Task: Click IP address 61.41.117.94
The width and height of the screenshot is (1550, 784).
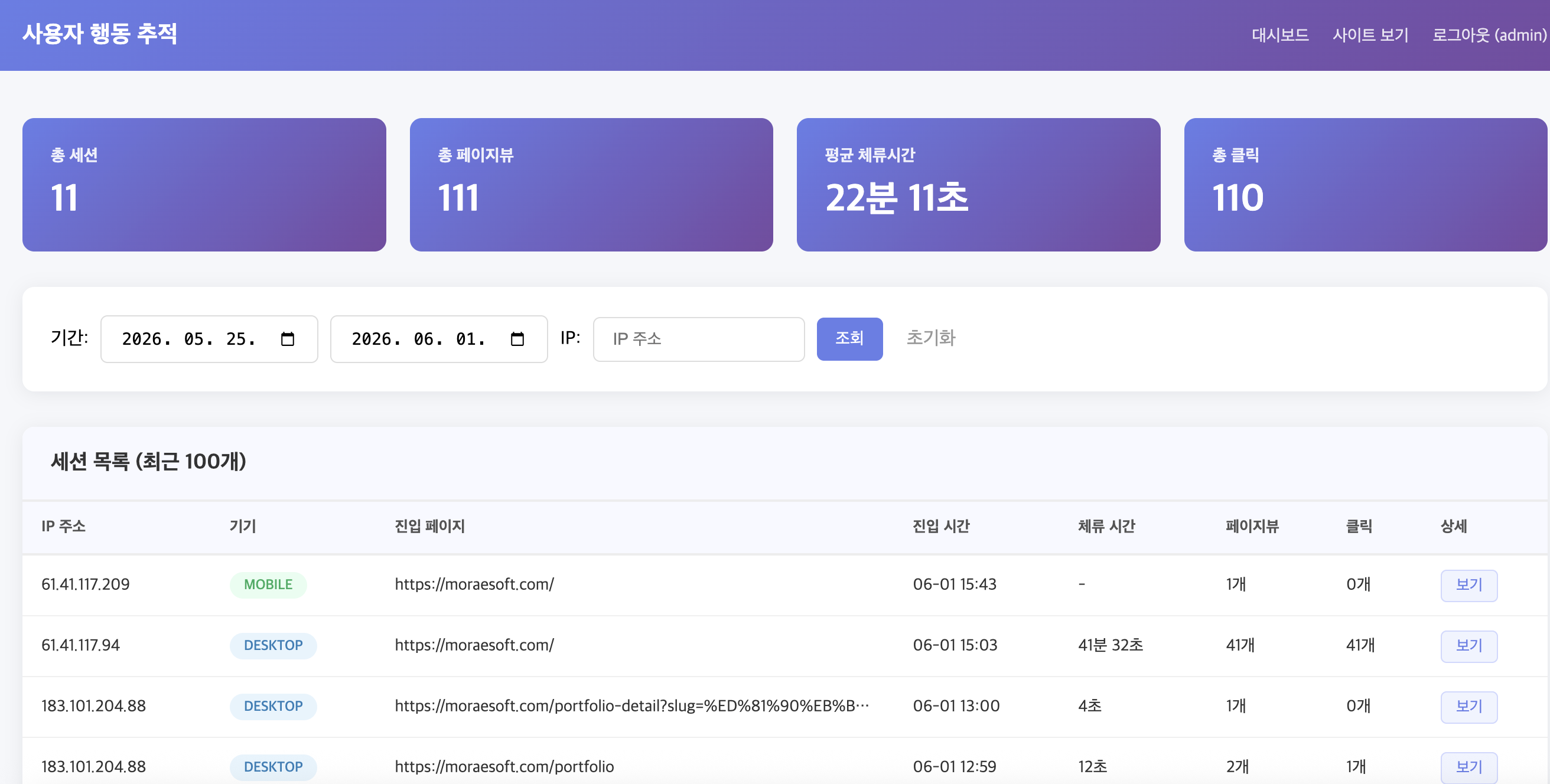Action: coord(80,645)
